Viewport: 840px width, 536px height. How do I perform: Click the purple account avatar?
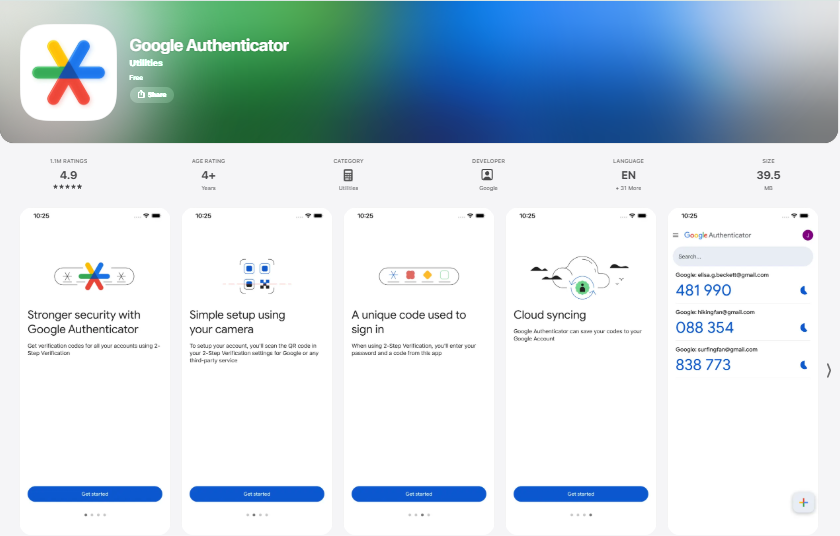coord(807,235)
